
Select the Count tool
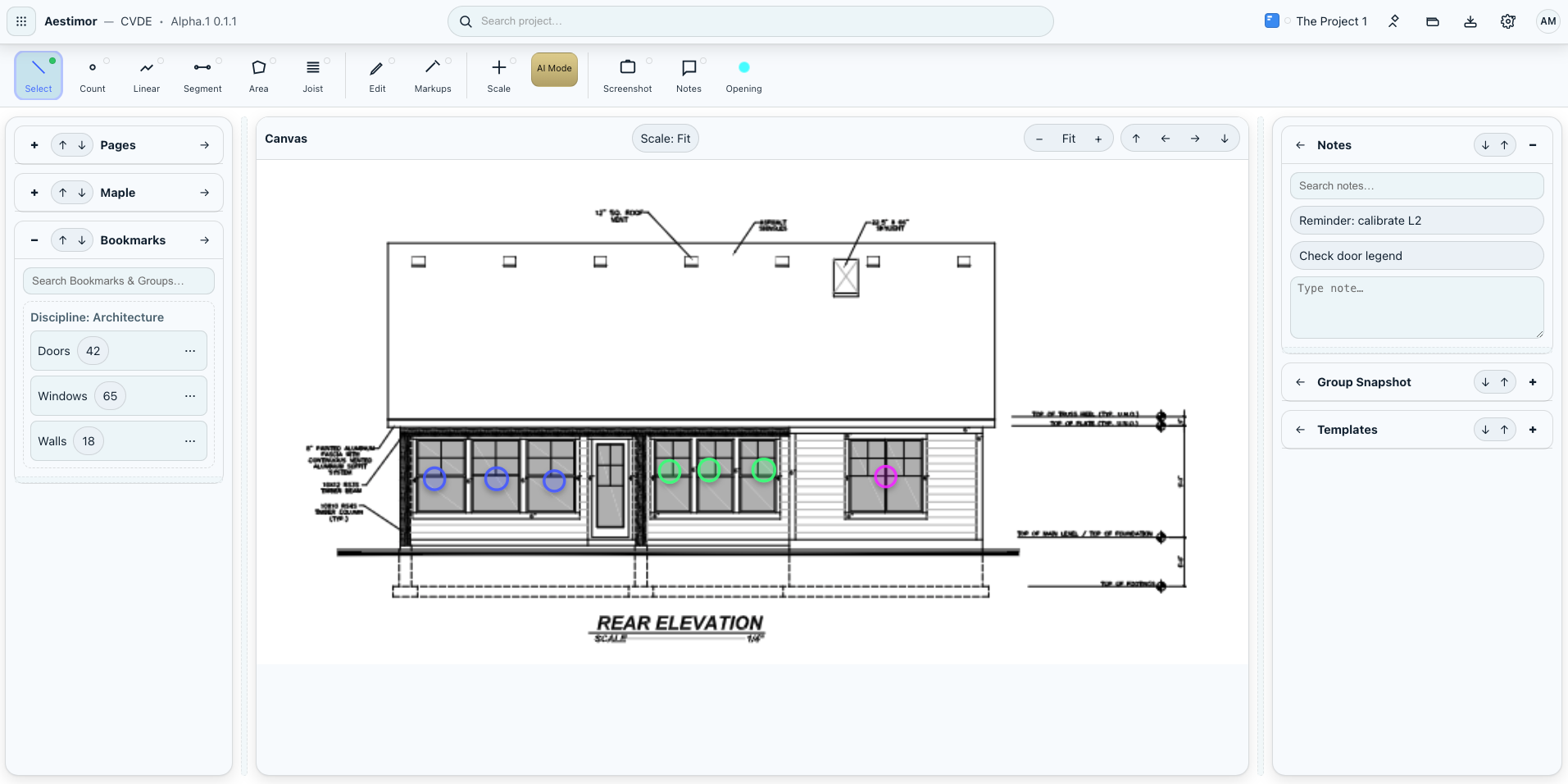pyautogui.click(x=91, y=75)
